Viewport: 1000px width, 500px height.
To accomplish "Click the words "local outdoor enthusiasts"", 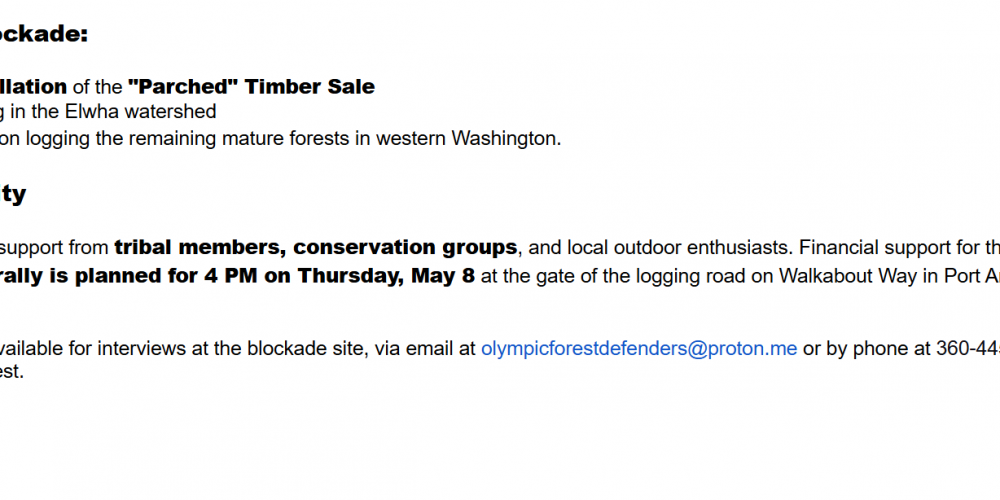I will (679, 247).
